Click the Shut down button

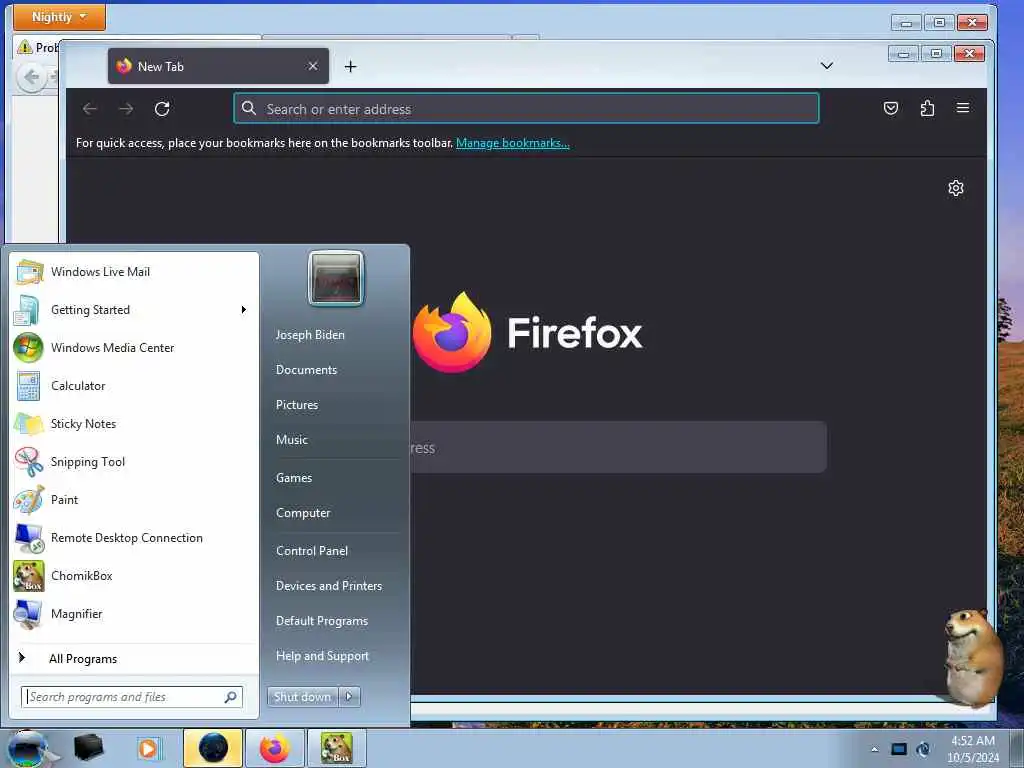(x=303, y=697)
